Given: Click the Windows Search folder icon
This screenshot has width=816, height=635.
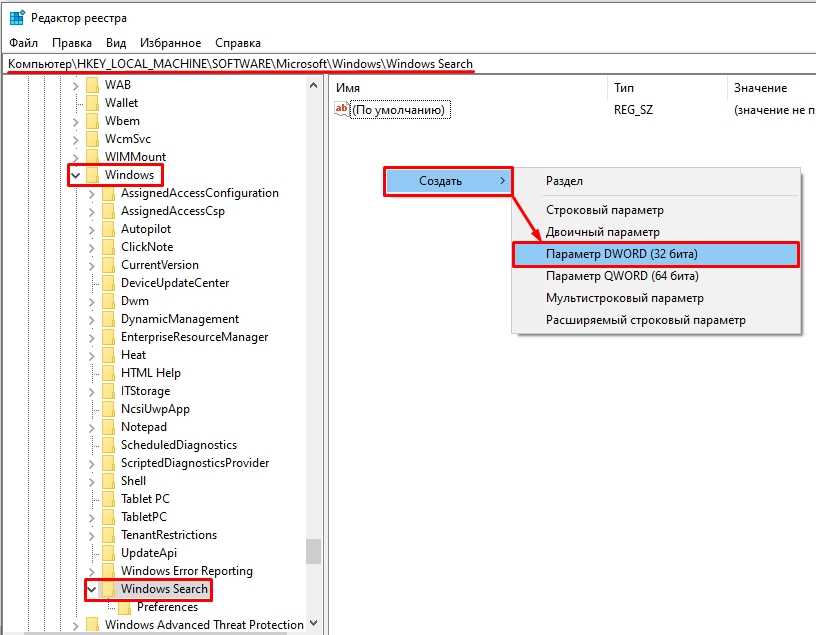Looking at the screenshot, I should point(108,590).
